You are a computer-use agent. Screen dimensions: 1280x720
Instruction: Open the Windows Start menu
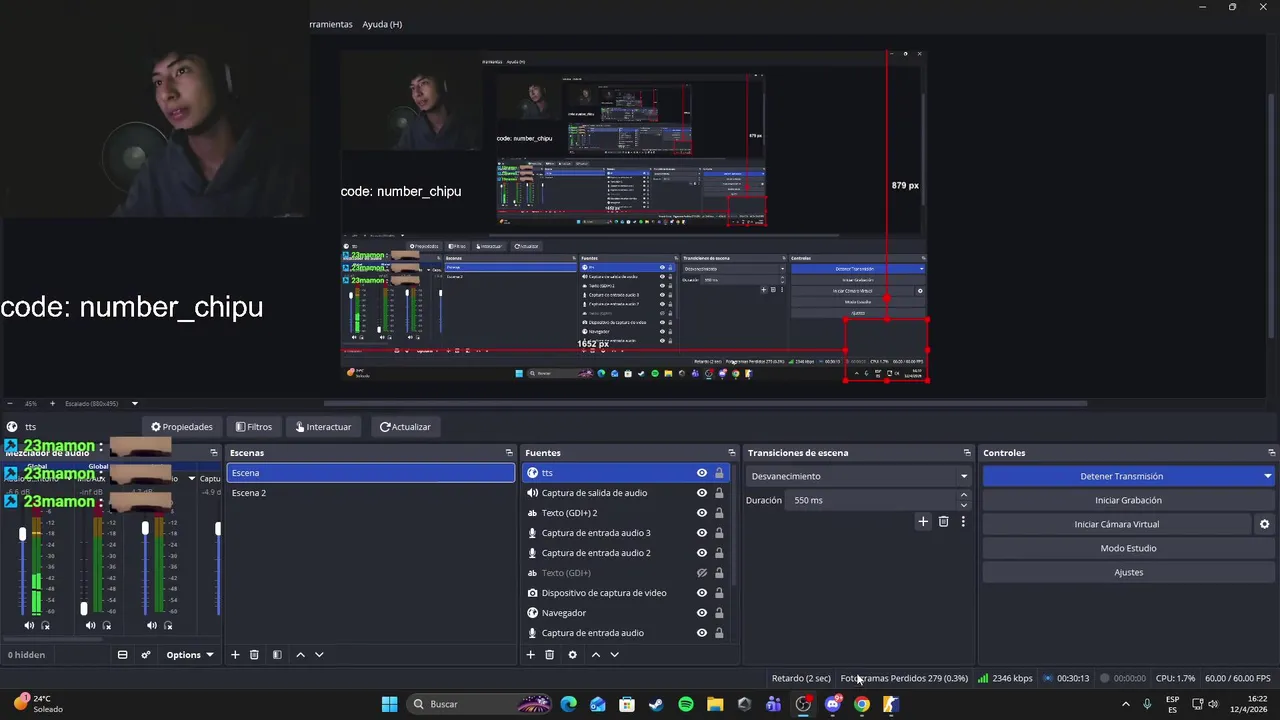(x=389, y=704)
